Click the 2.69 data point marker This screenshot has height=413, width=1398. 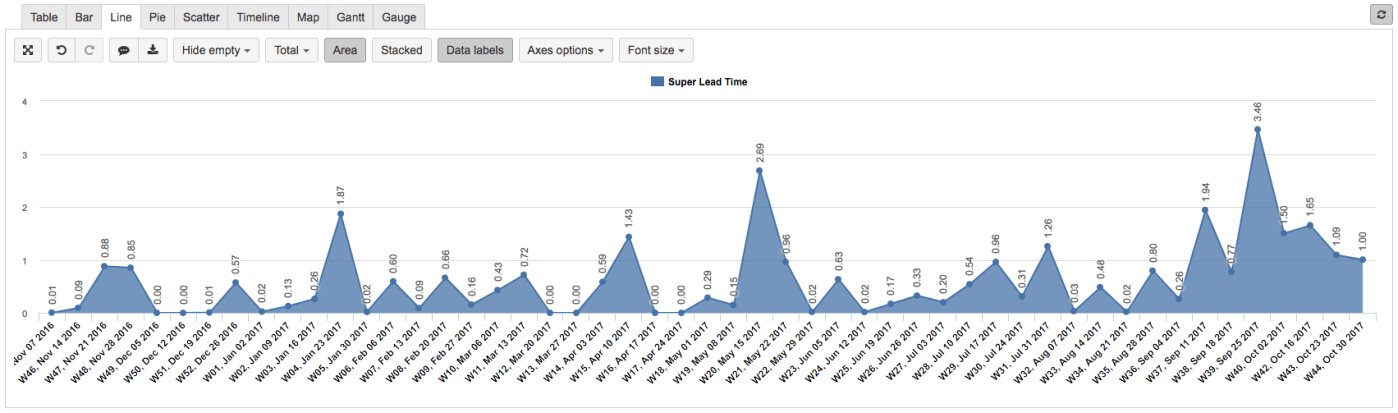(x=759, y=170)
